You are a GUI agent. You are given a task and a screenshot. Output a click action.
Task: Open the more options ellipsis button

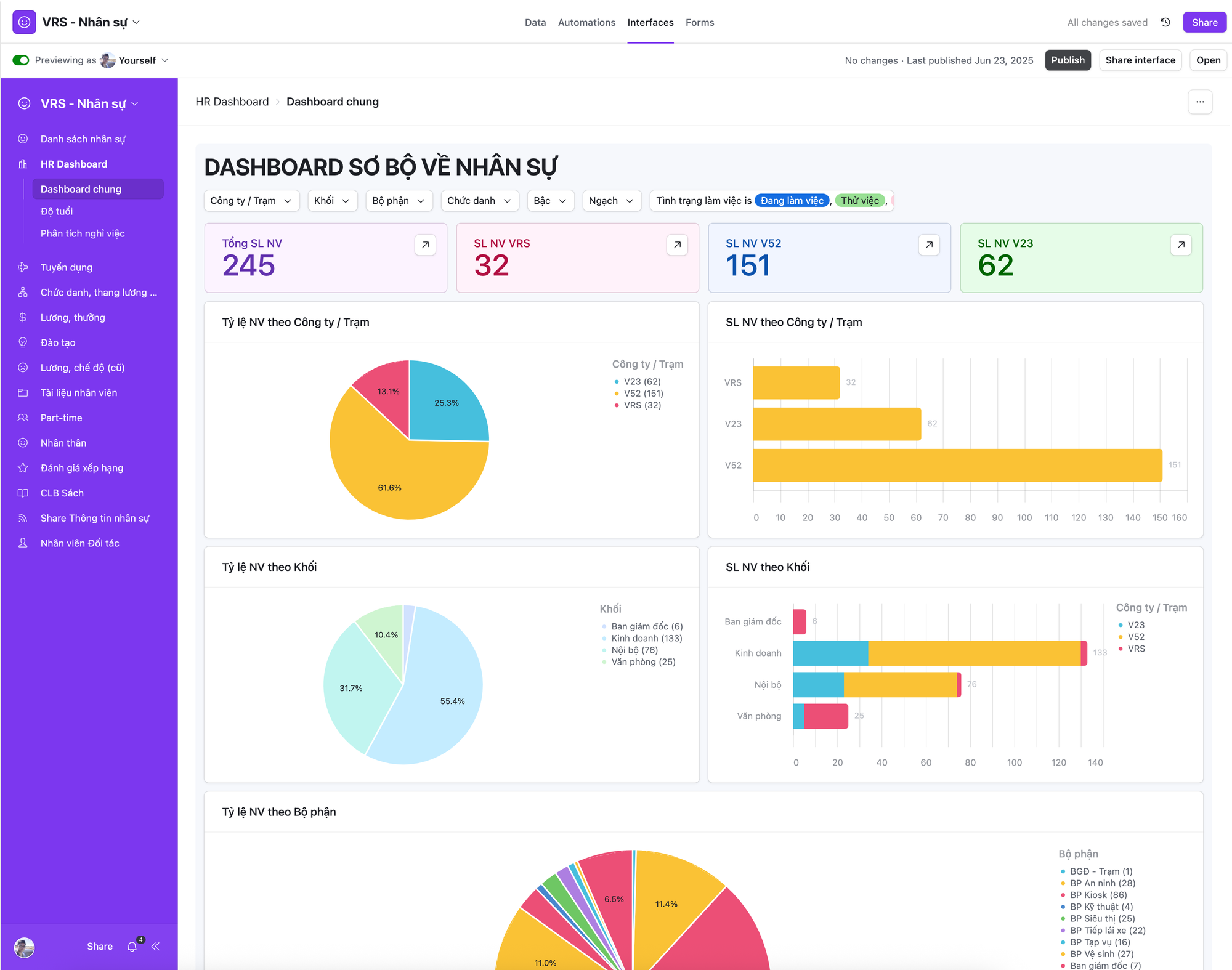point(1200,102)
